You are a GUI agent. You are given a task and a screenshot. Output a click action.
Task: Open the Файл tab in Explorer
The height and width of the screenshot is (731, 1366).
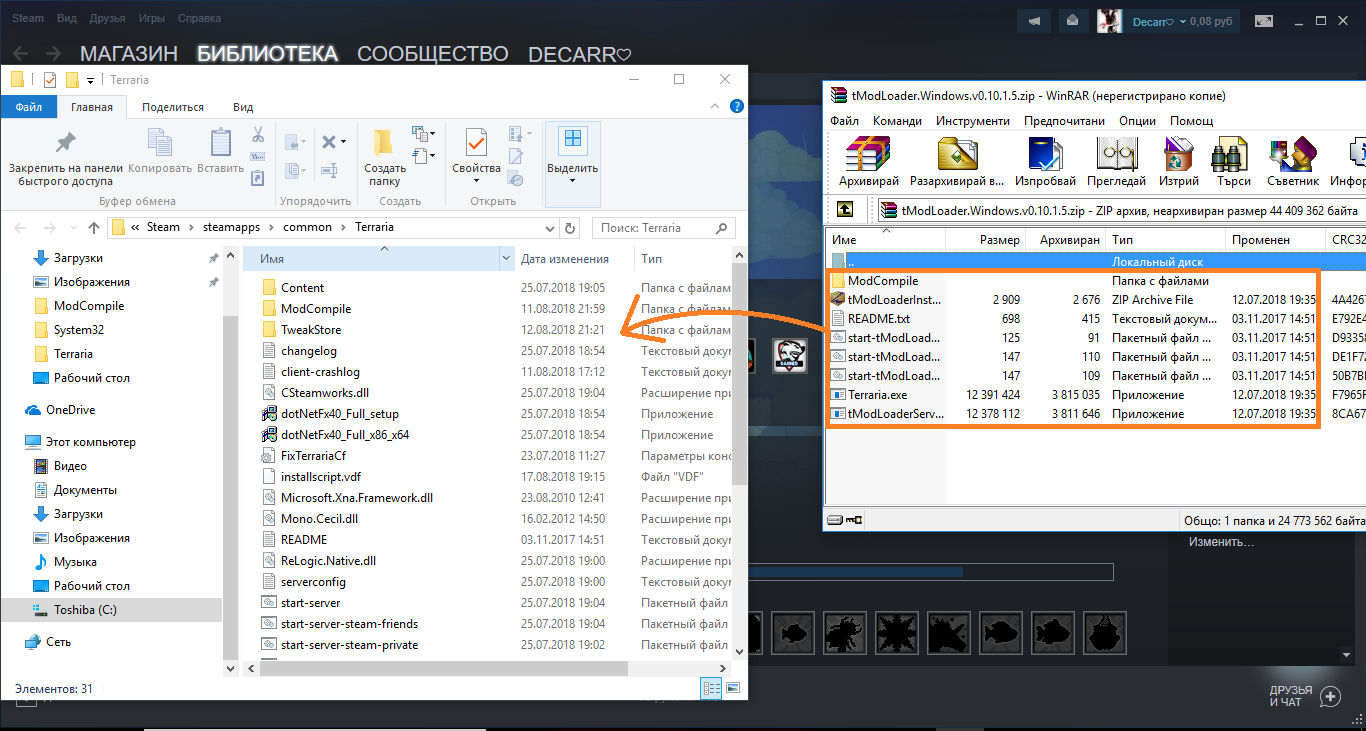click(28, 107)
